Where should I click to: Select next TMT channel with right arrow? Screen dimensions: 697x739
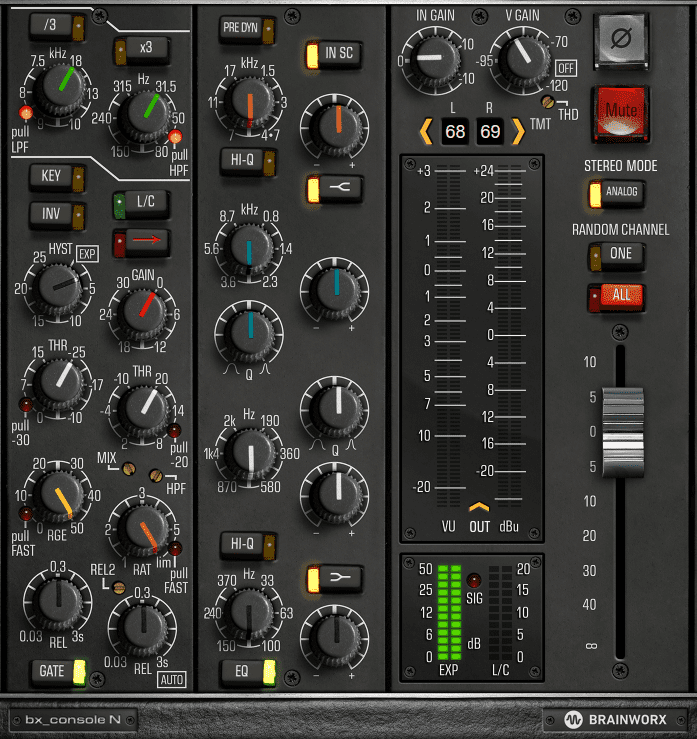[518, 131]
